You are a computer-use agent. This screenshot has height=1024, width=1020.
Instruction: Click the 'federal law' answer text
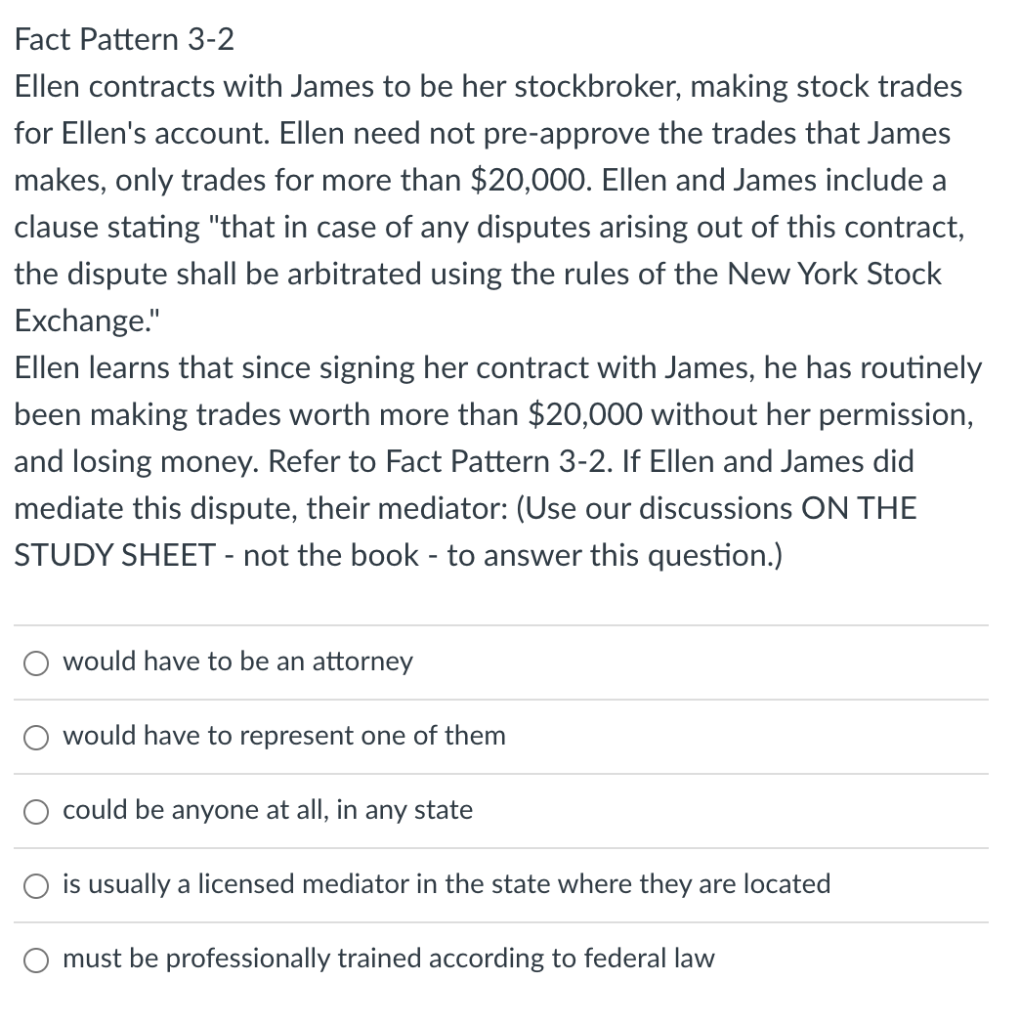coord(388,958)
